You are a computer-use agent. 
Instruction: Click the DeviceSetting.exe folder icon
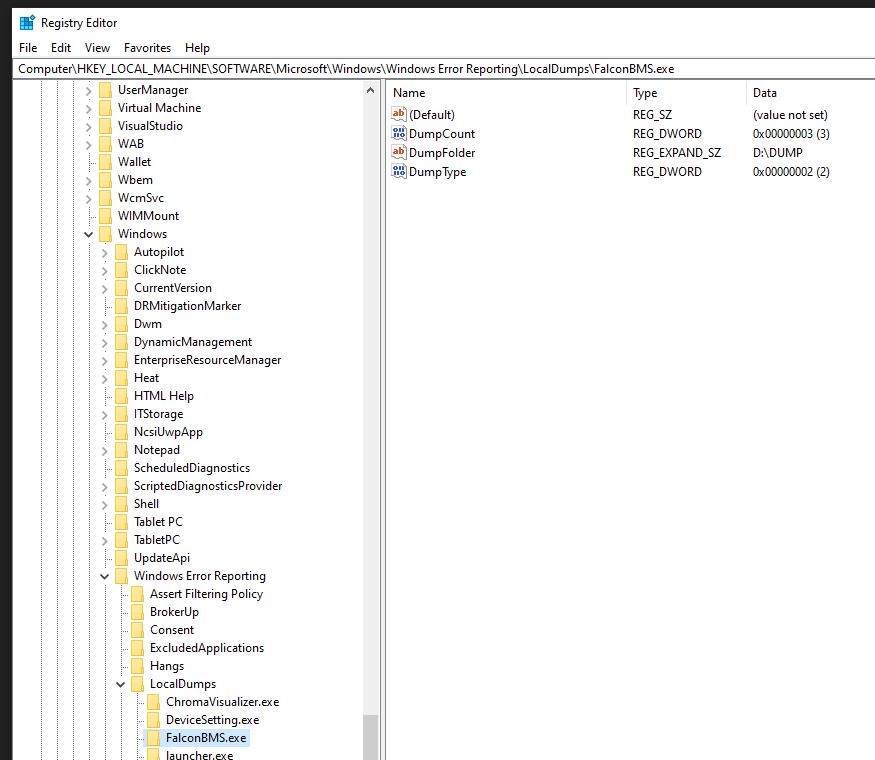(154, 720)
